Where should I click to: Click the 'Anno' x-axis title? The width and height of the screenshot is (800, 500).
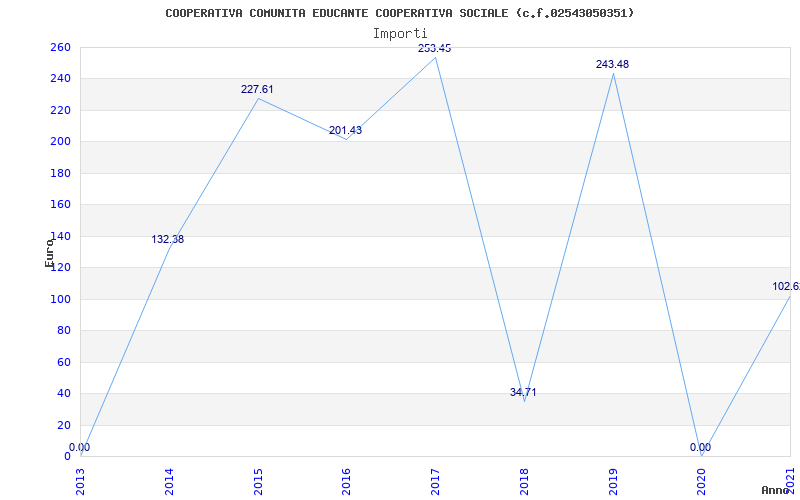[x=776, y=490]
